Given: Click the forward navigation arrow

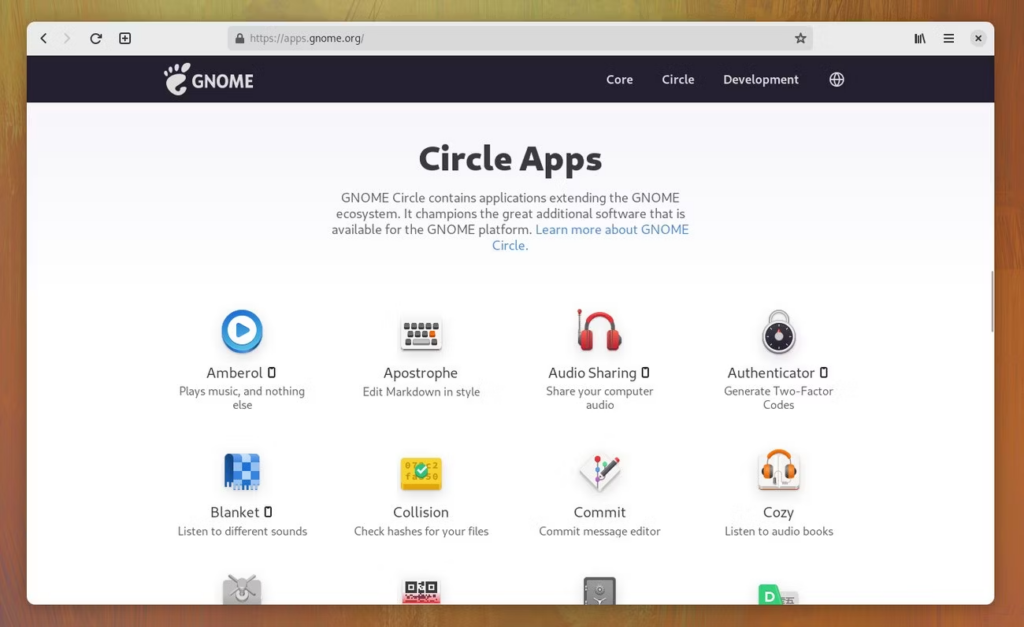Looking at the screenshot, I should (67, 39).
